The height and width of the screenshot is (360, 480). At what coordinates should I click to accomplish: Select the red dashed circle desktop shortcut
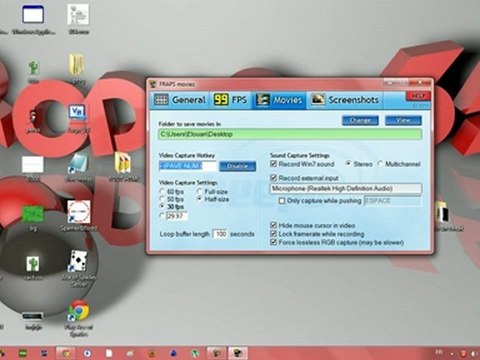click(79, 212)
